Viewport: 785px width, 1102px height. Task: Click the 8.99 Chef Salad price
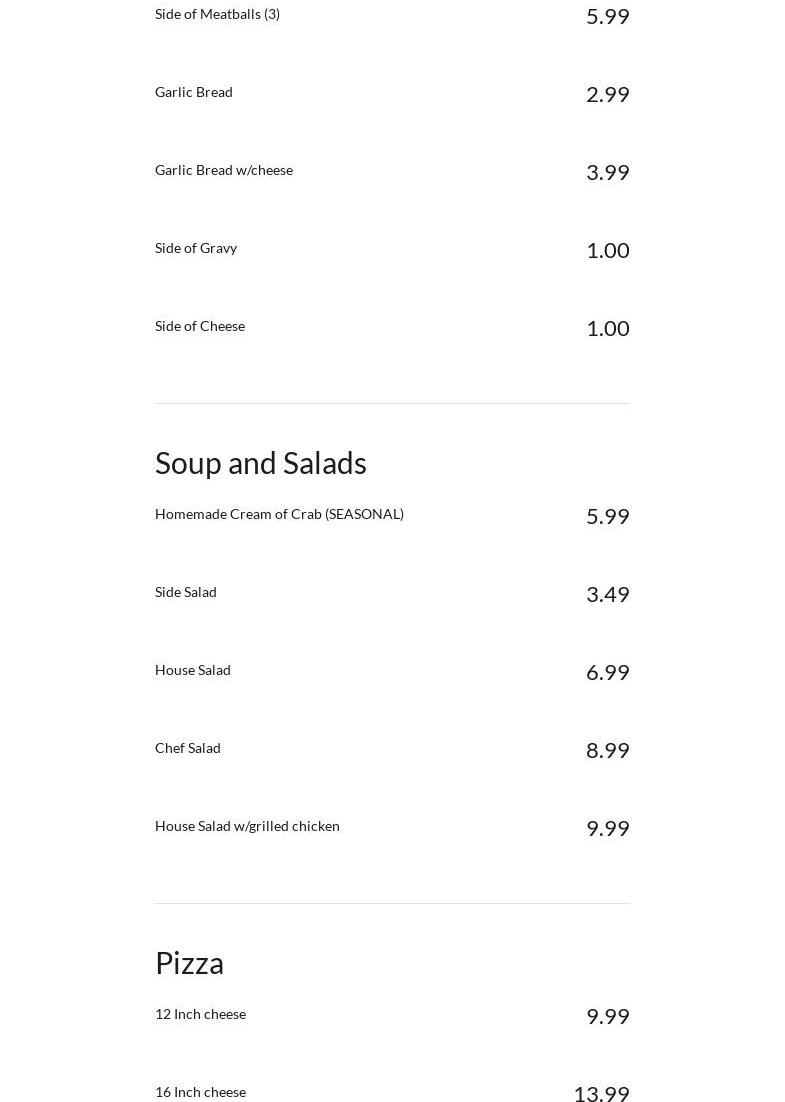pyautogui.click(x=607, y=750)
